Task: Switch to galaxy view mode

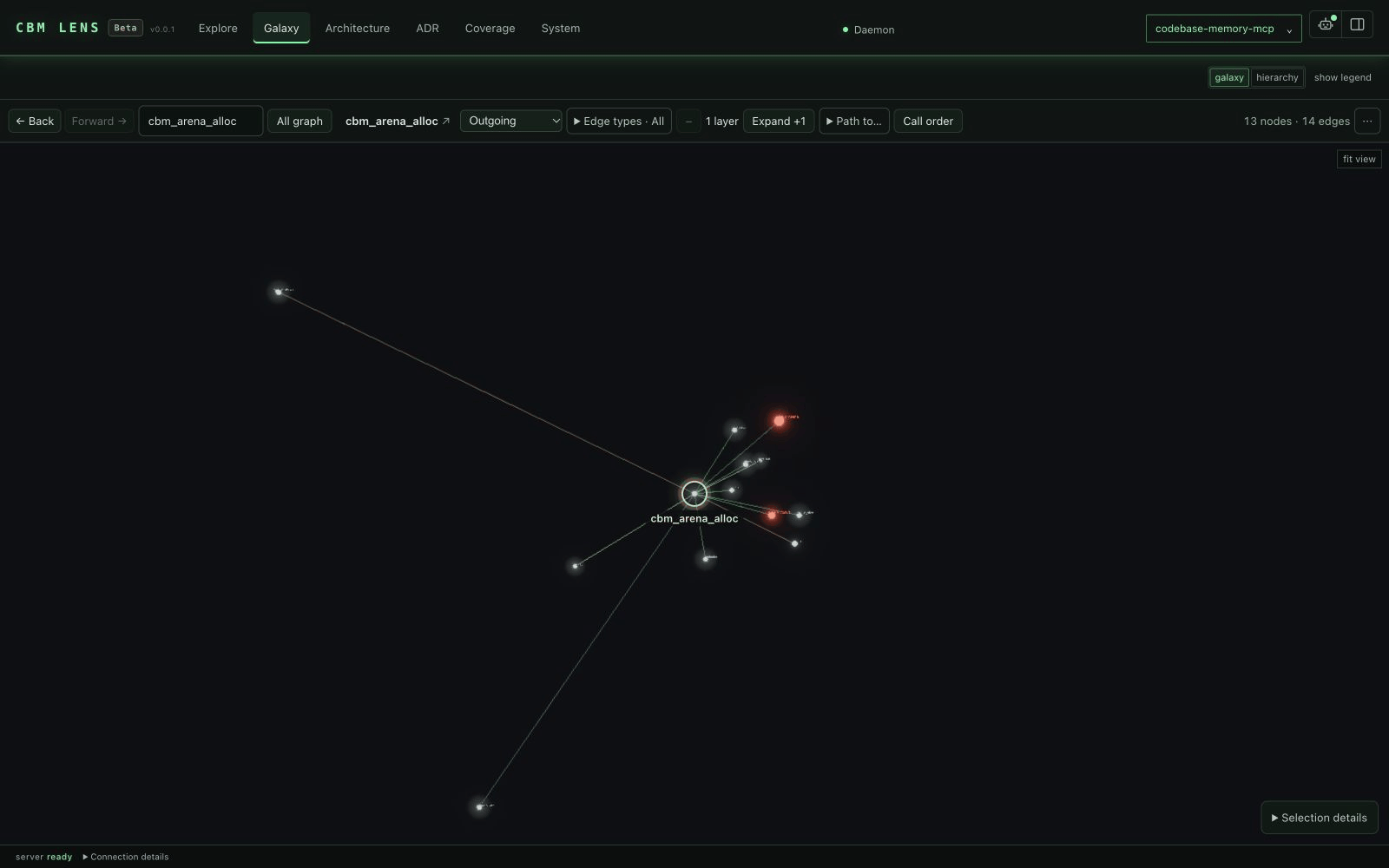Action: coord(1229,77)
